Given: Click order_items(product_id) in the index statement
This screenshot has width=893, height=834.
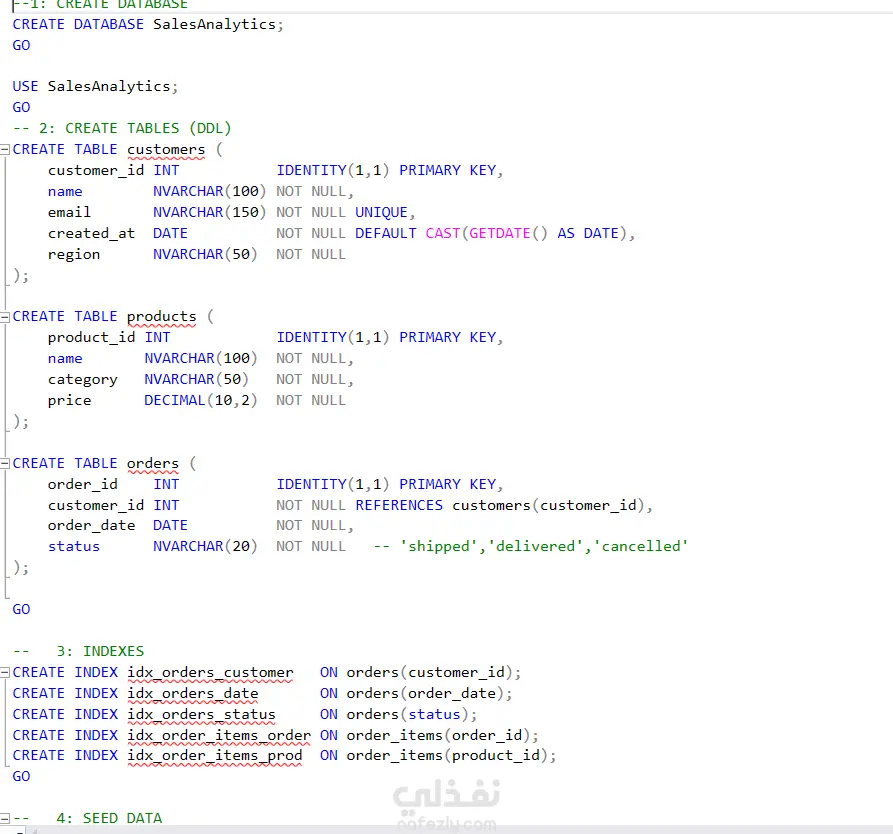Looking at the screenshot, I should click(x=447, y=755).
